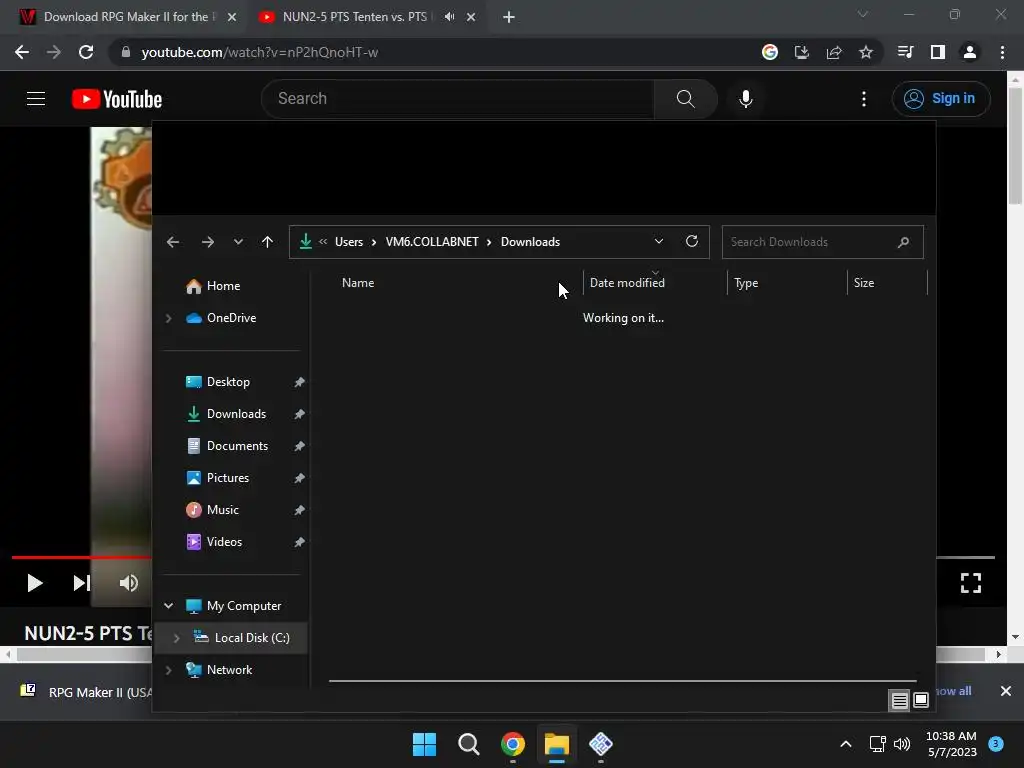Switch to large thumbnails view layout

tap(921, 701)
